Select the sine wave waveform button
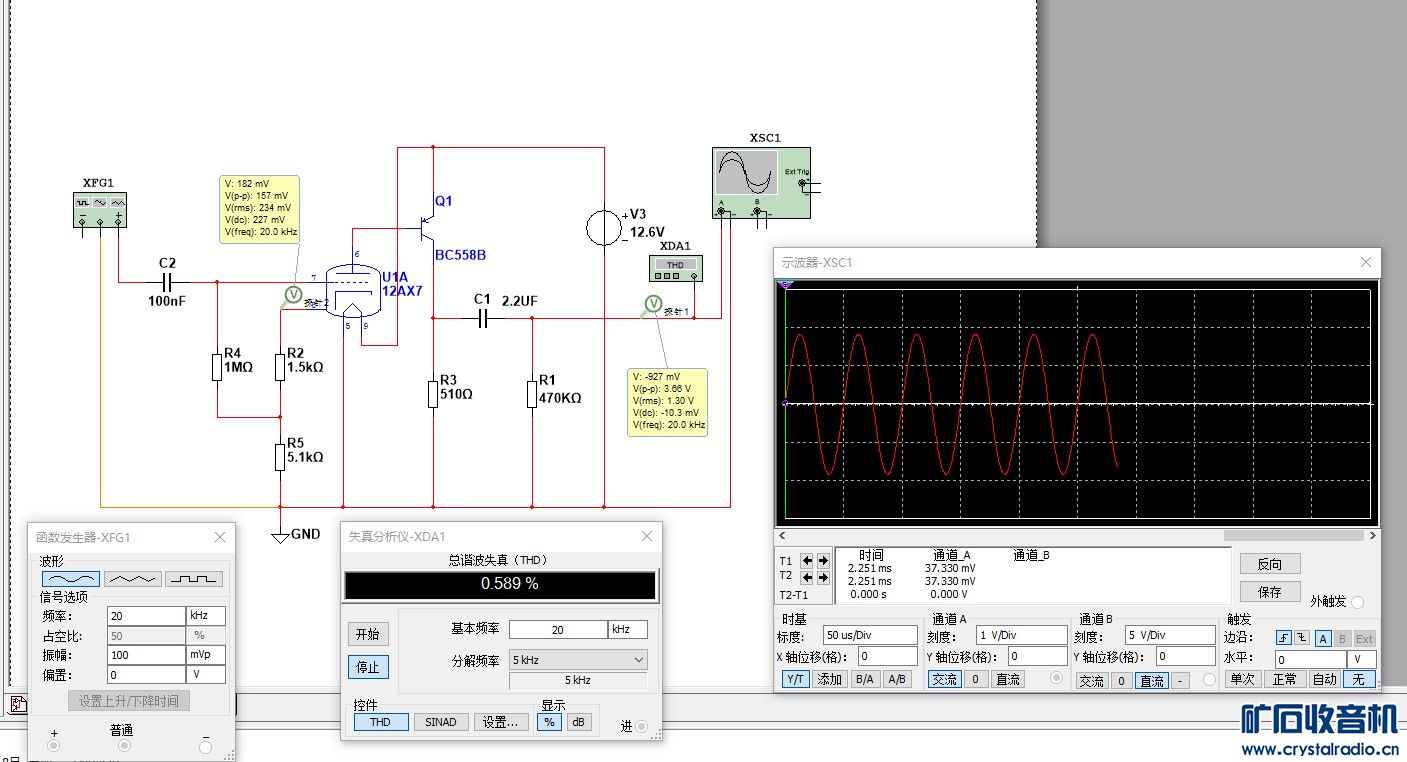This screenshot has height=762, width=1407. coord(70,579)
